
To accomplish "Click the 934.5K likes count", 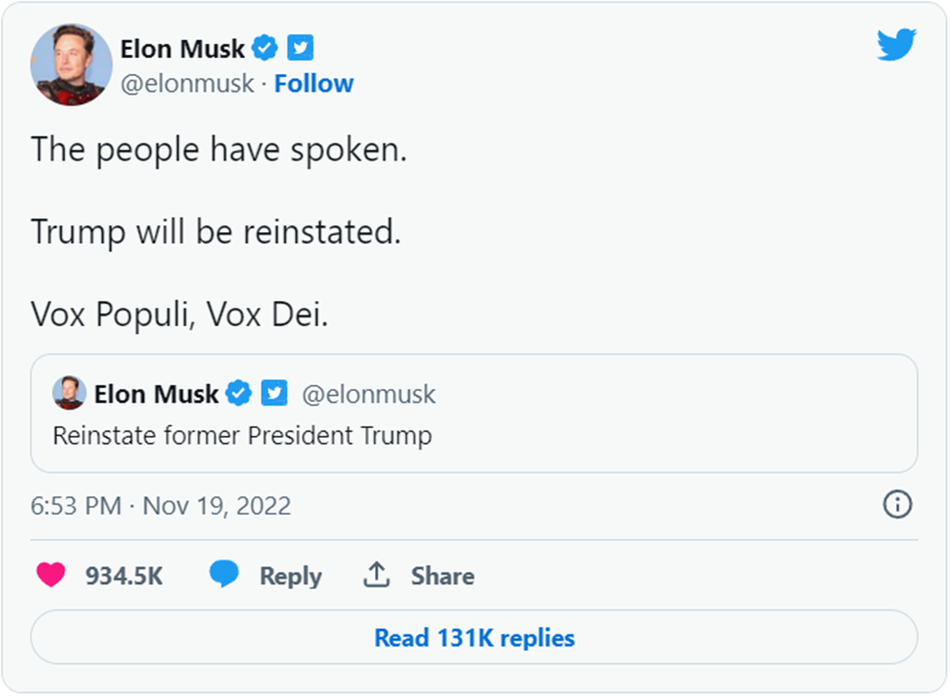I will coord(124,576).
